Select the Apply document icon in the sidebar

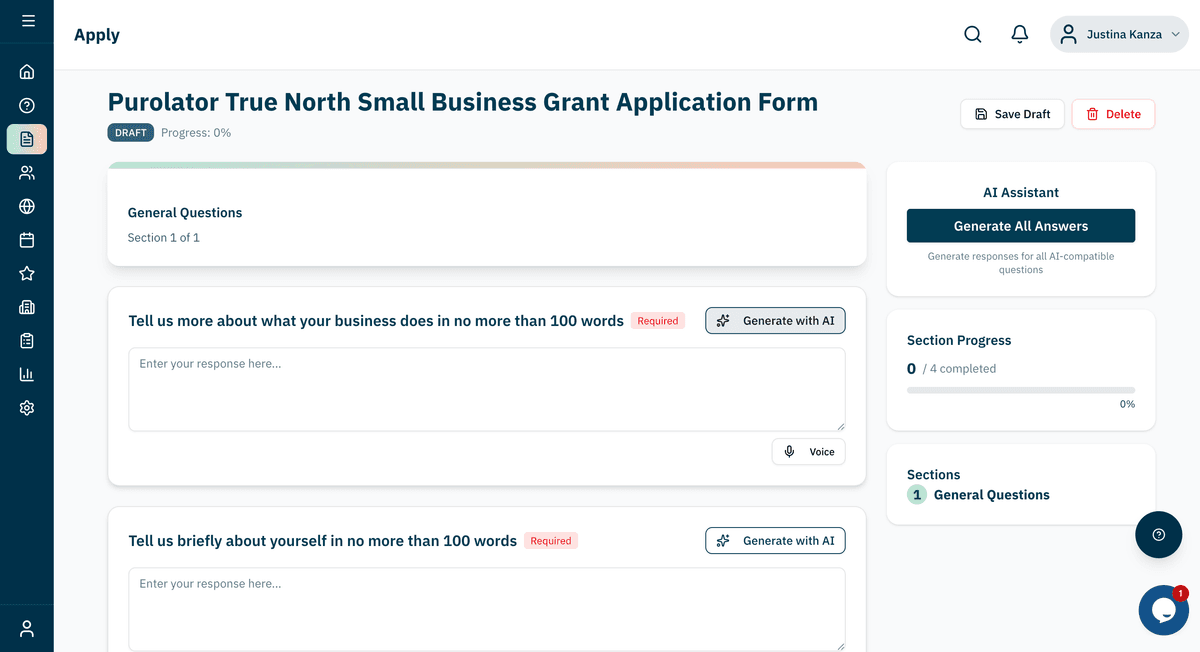(26, 139)
